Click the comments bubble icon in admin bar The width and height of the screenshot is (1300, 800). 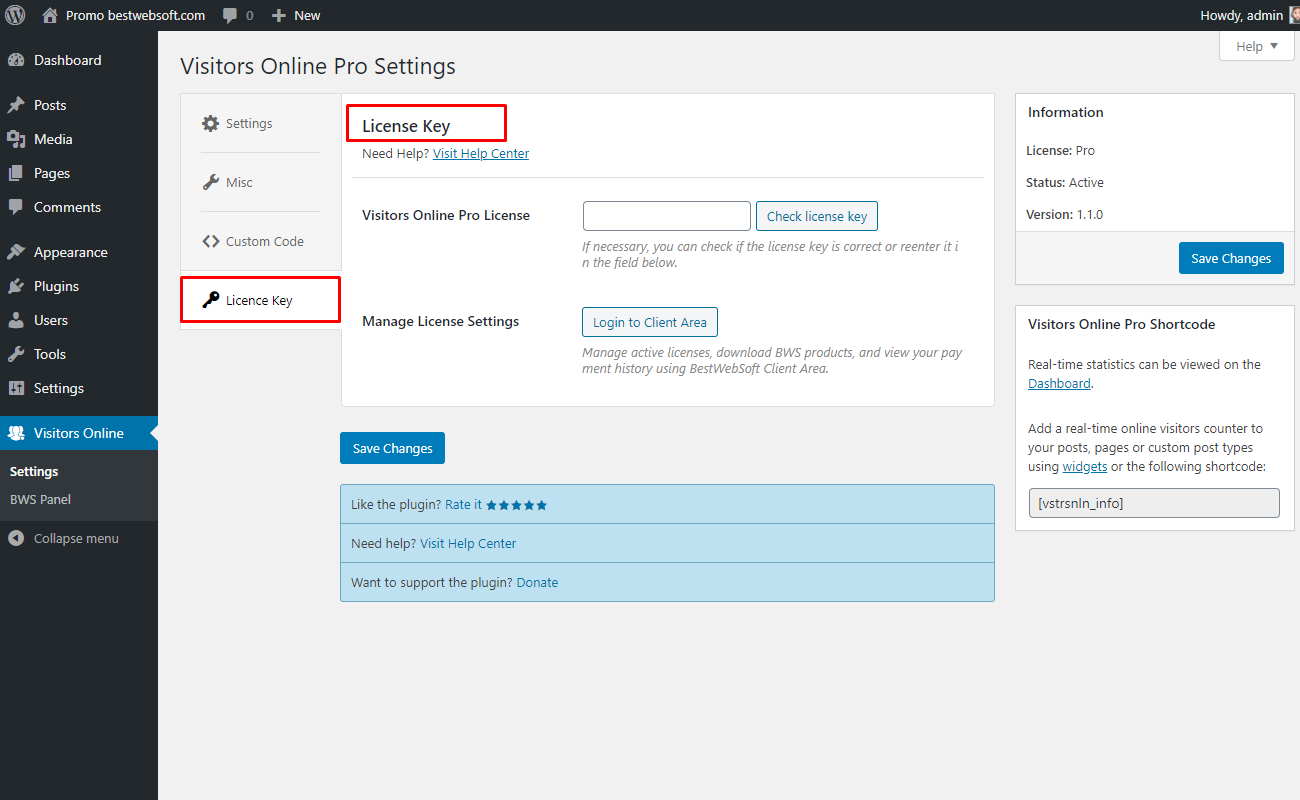[230, 16]
